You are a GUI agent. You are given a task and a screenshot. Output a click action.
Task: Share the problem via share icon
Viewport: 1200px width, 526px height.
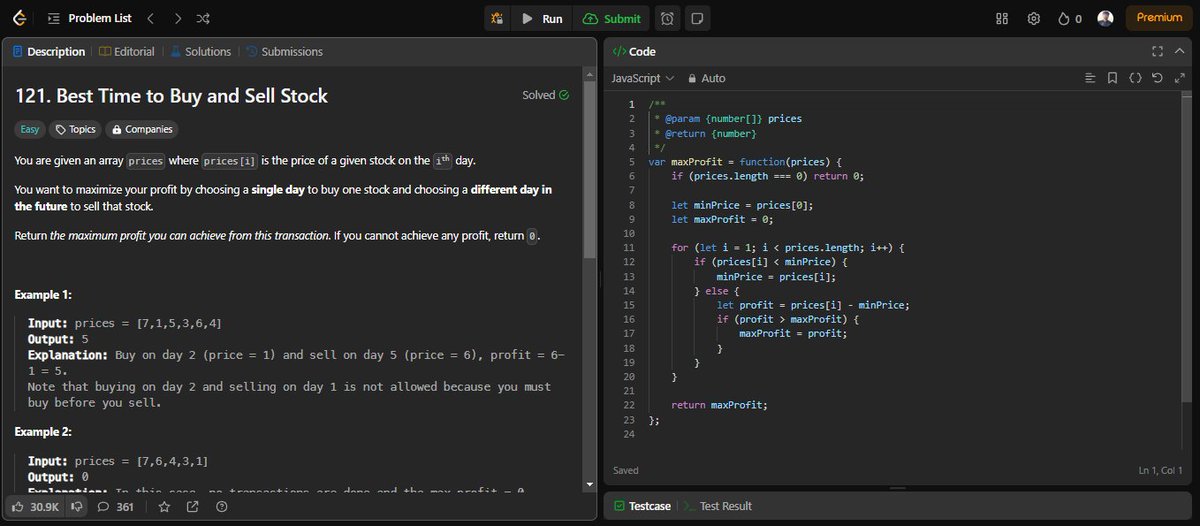click(x=193, y=507)
